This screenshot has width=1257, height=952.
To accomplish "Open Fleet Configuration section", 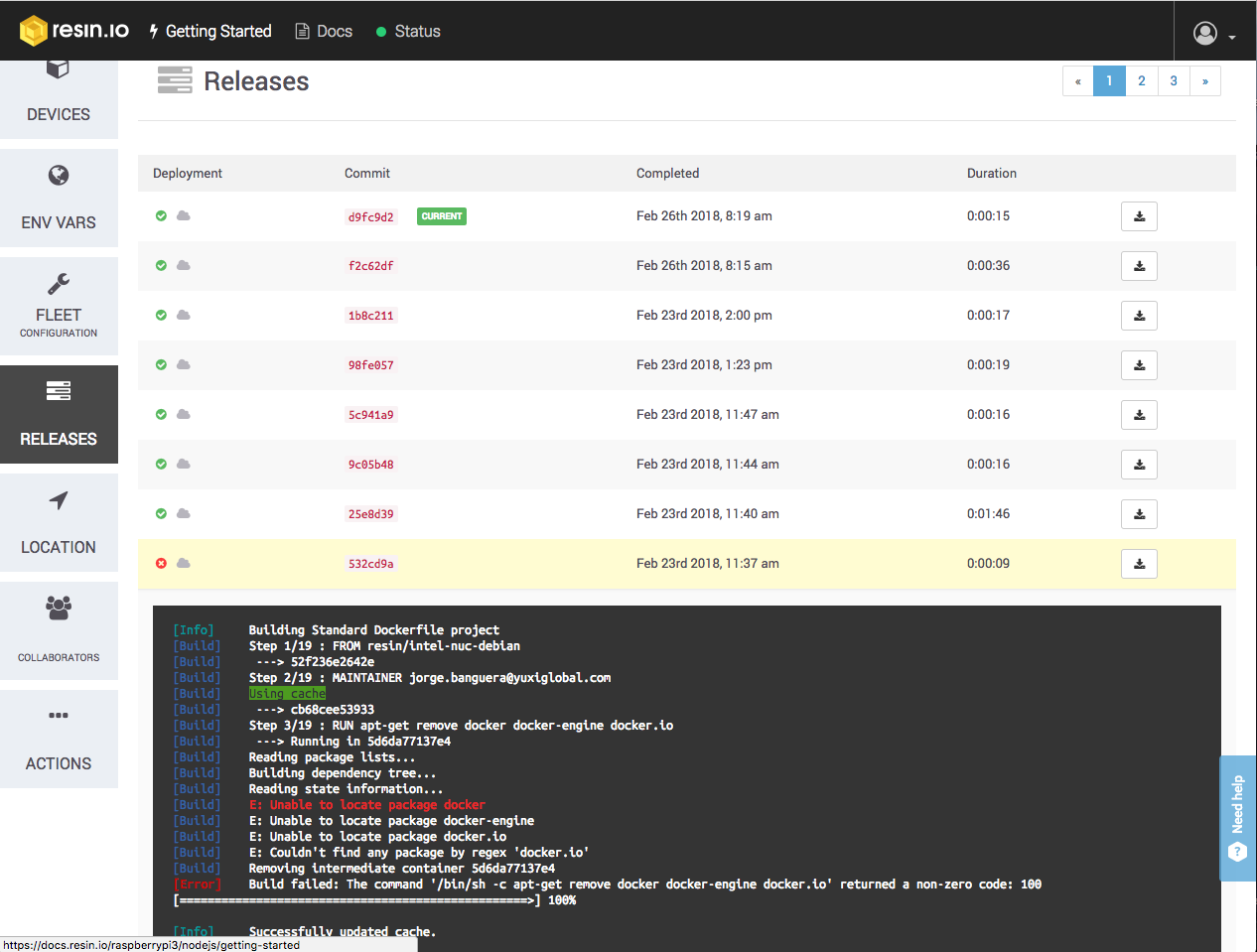I will click(59, 306).
